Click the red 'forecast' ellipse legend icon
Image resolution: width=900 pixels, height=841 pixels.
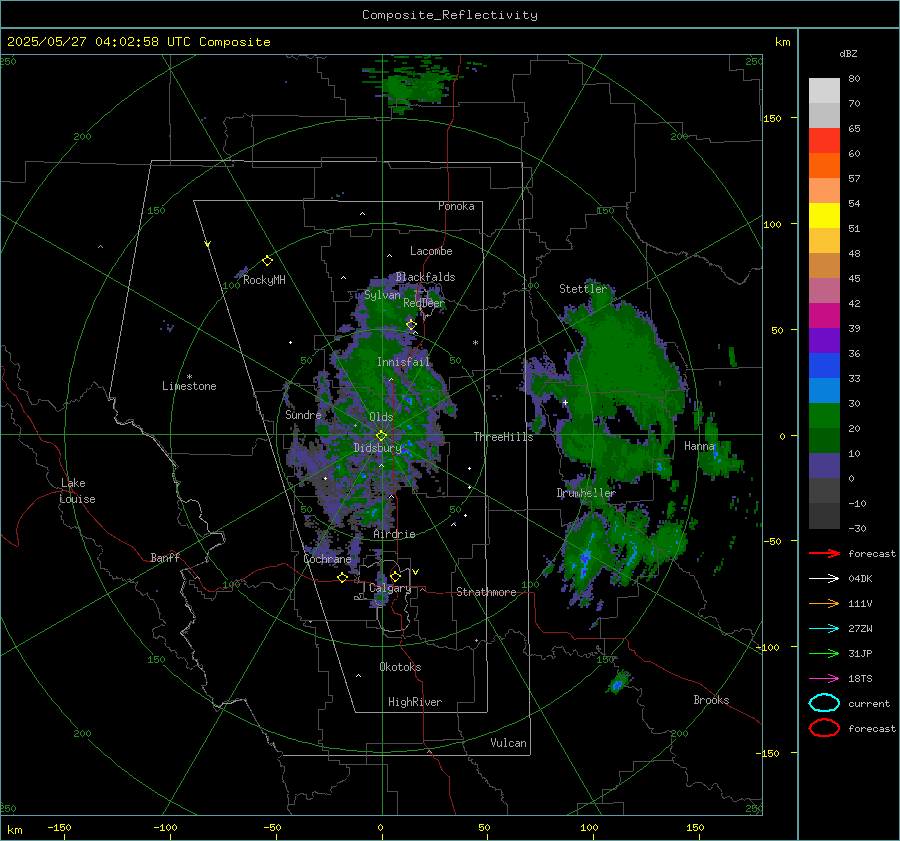point(824,728)
